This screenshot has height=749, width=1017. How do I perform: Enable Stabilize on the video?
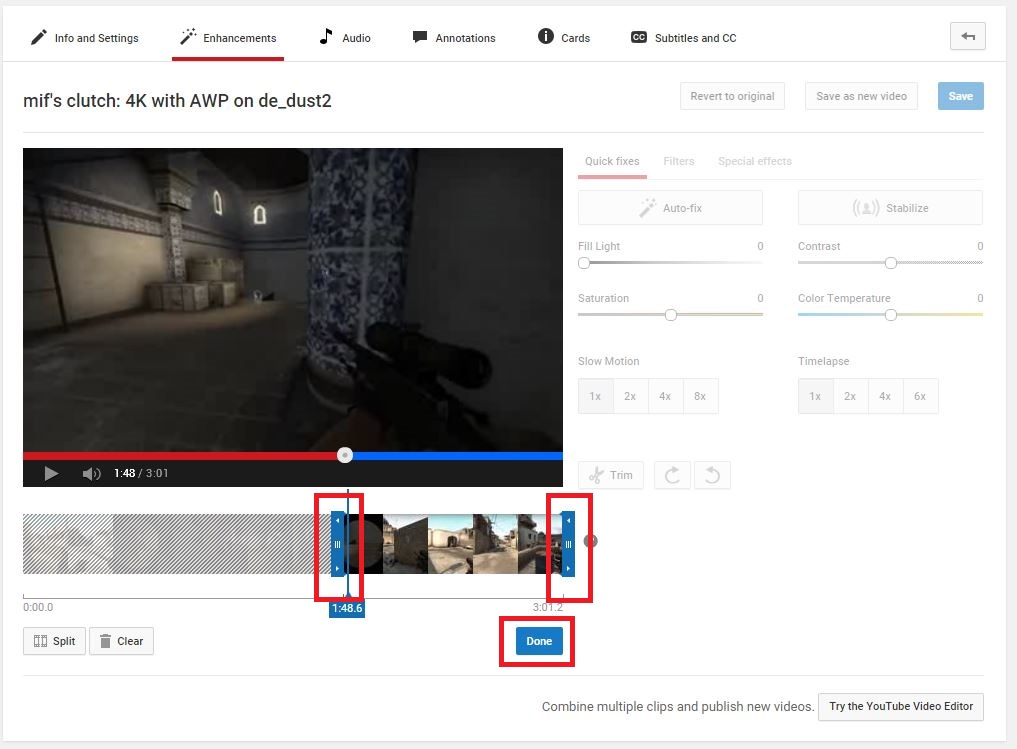click(x=891, y=208)
